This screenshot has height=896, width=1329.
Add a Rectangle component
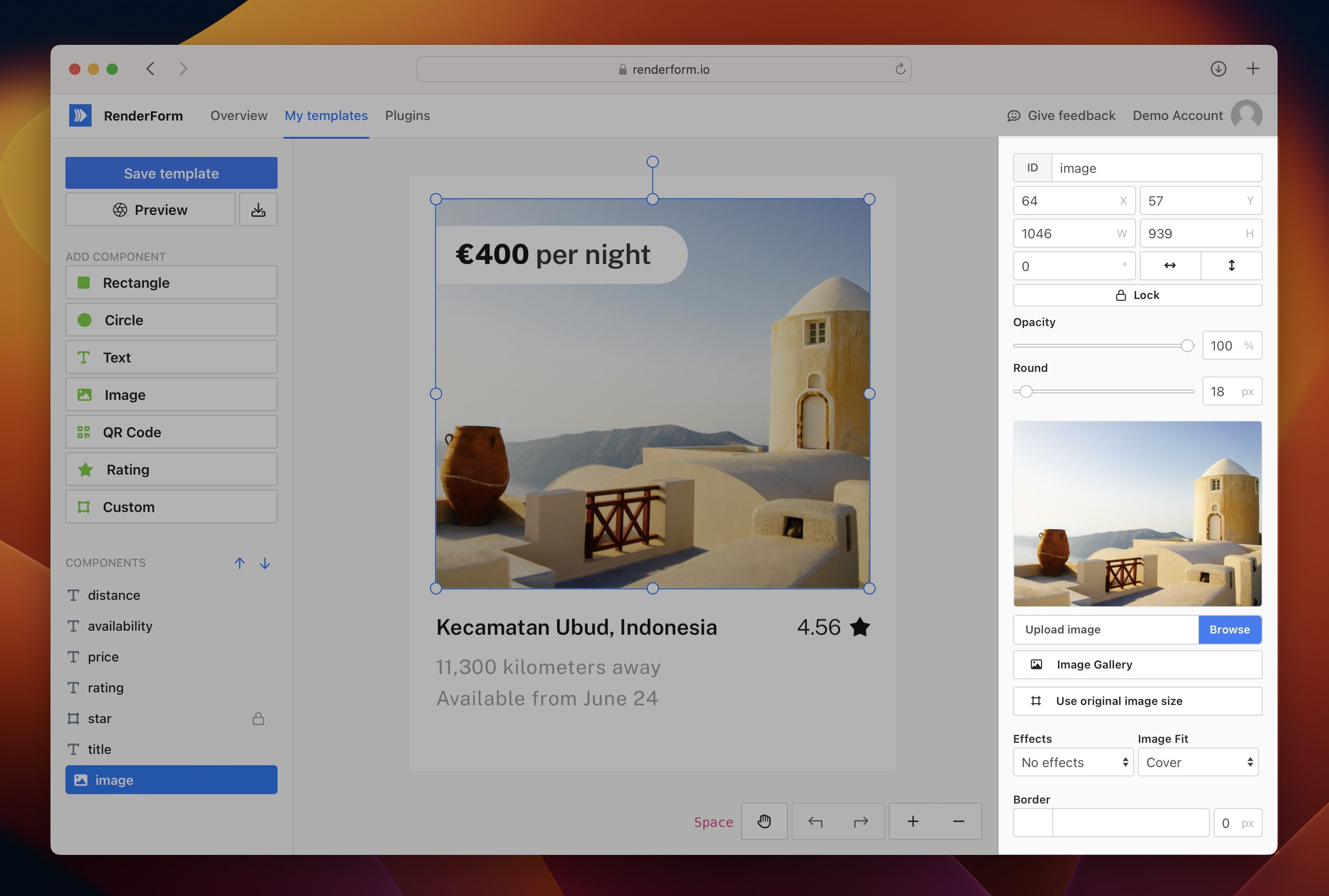[171, 282]
